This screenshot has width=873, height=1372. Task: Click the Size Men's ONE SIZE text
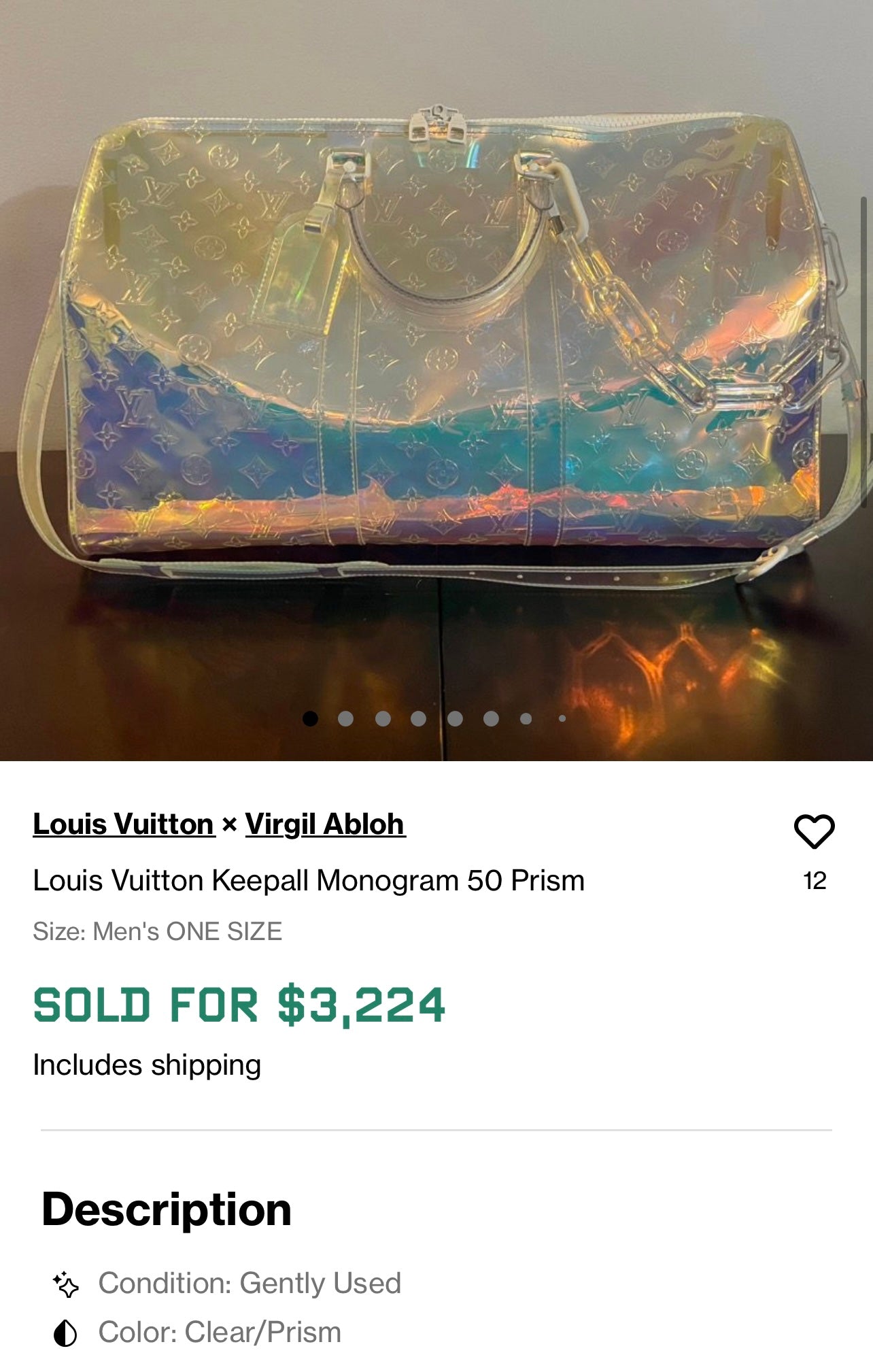tap(157, 931)
